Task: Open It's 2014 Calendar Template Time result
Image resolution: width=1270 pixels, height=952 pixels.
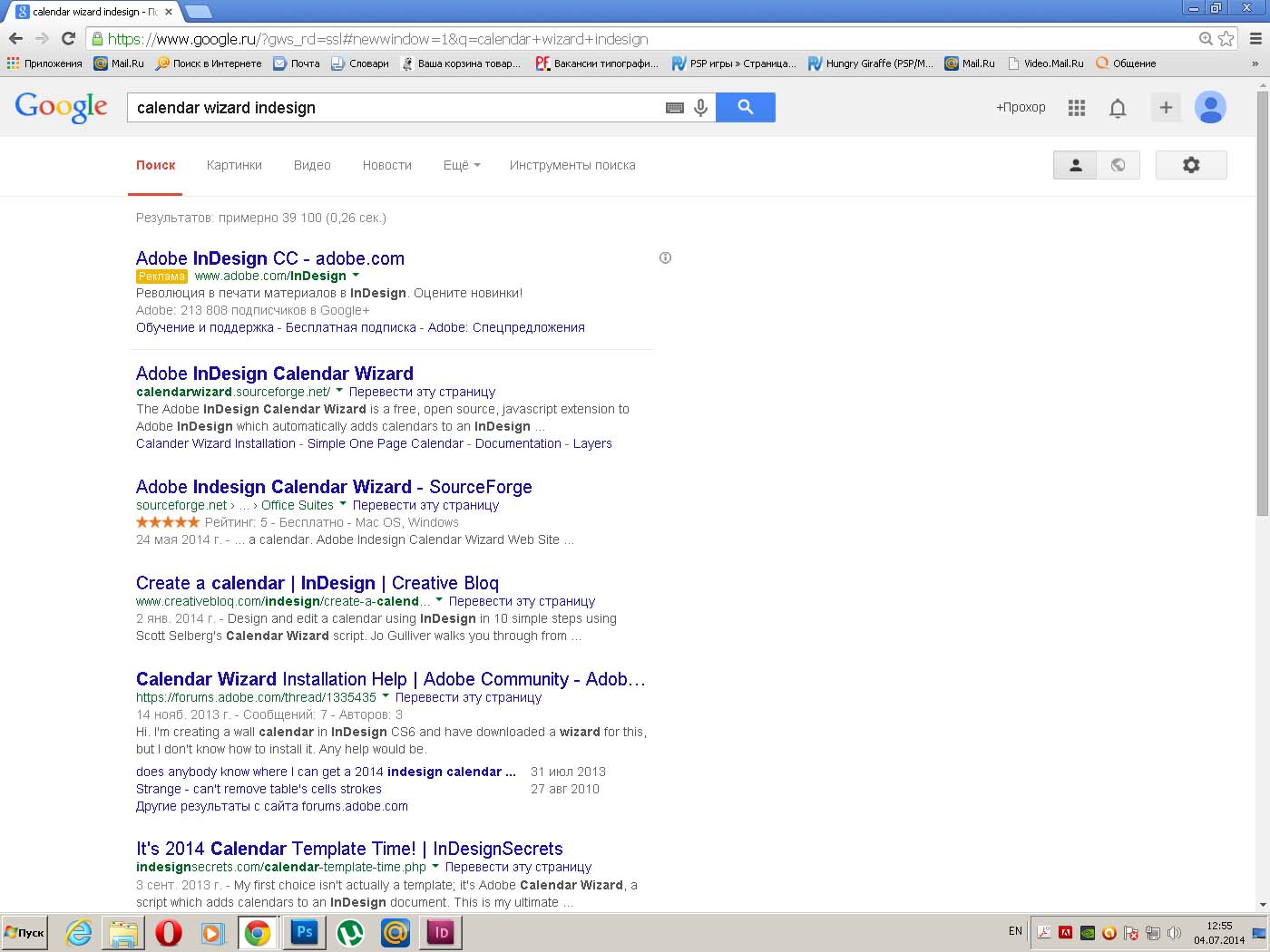Action: pos(349,849)
